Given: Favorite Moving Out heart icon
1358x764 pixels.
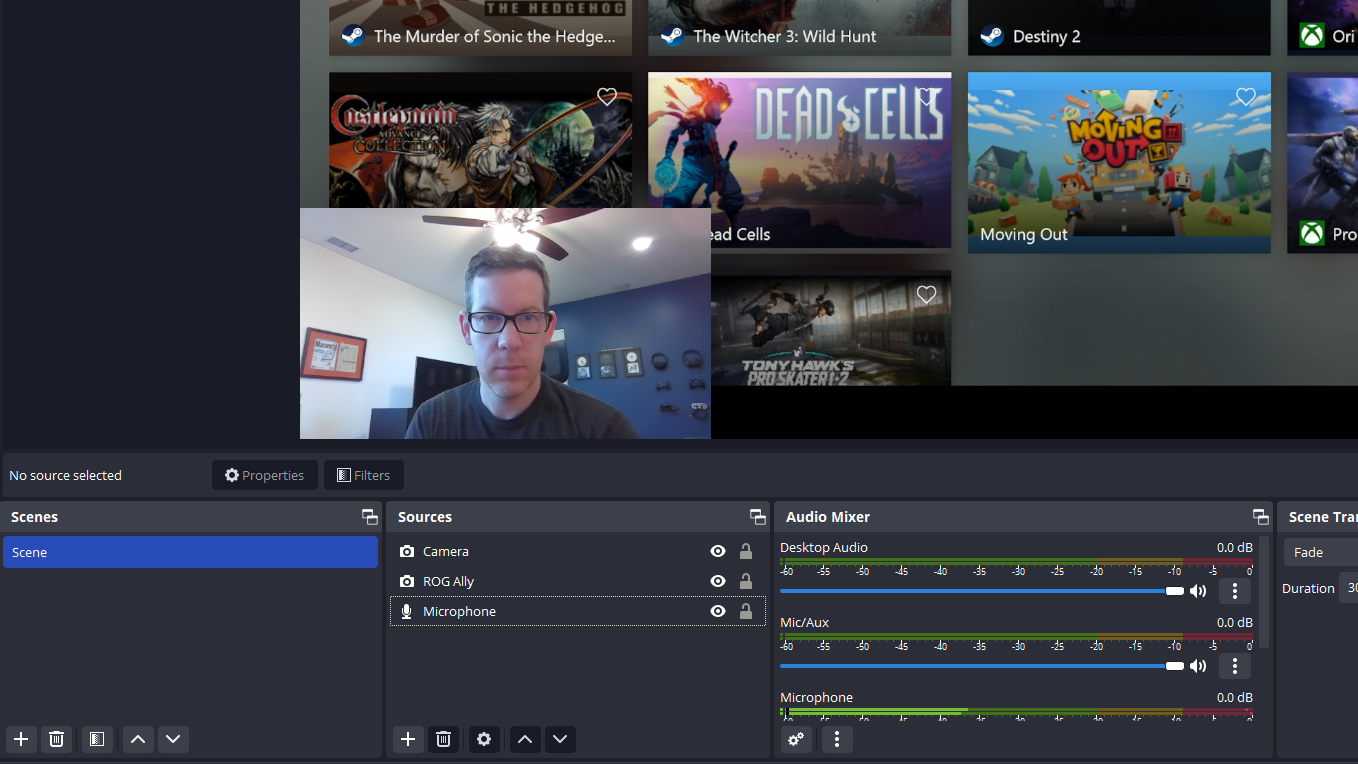Looking at the screenshot, I should point(1246,97).
